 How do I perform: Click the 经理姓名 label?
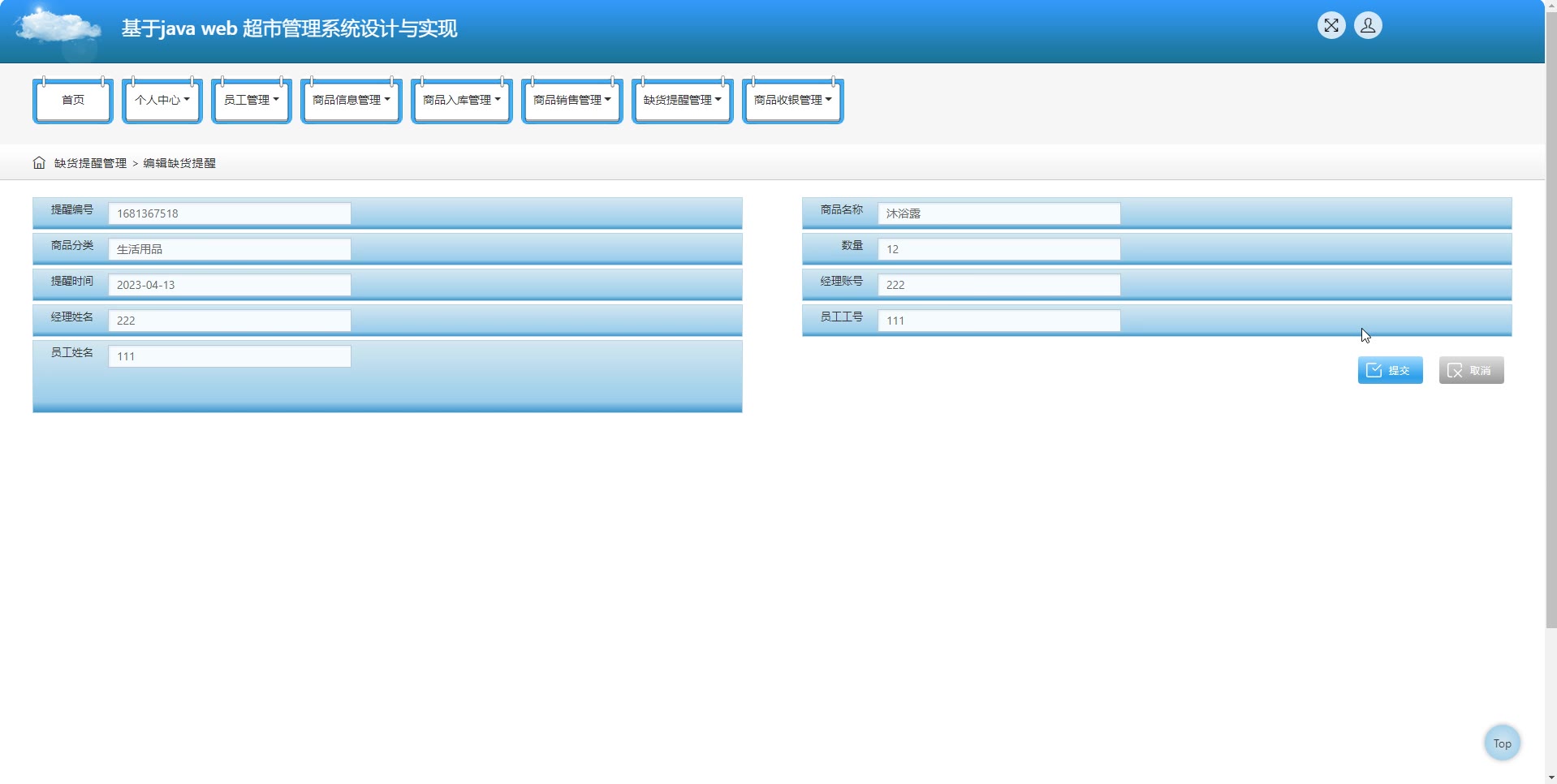(72, 317)
